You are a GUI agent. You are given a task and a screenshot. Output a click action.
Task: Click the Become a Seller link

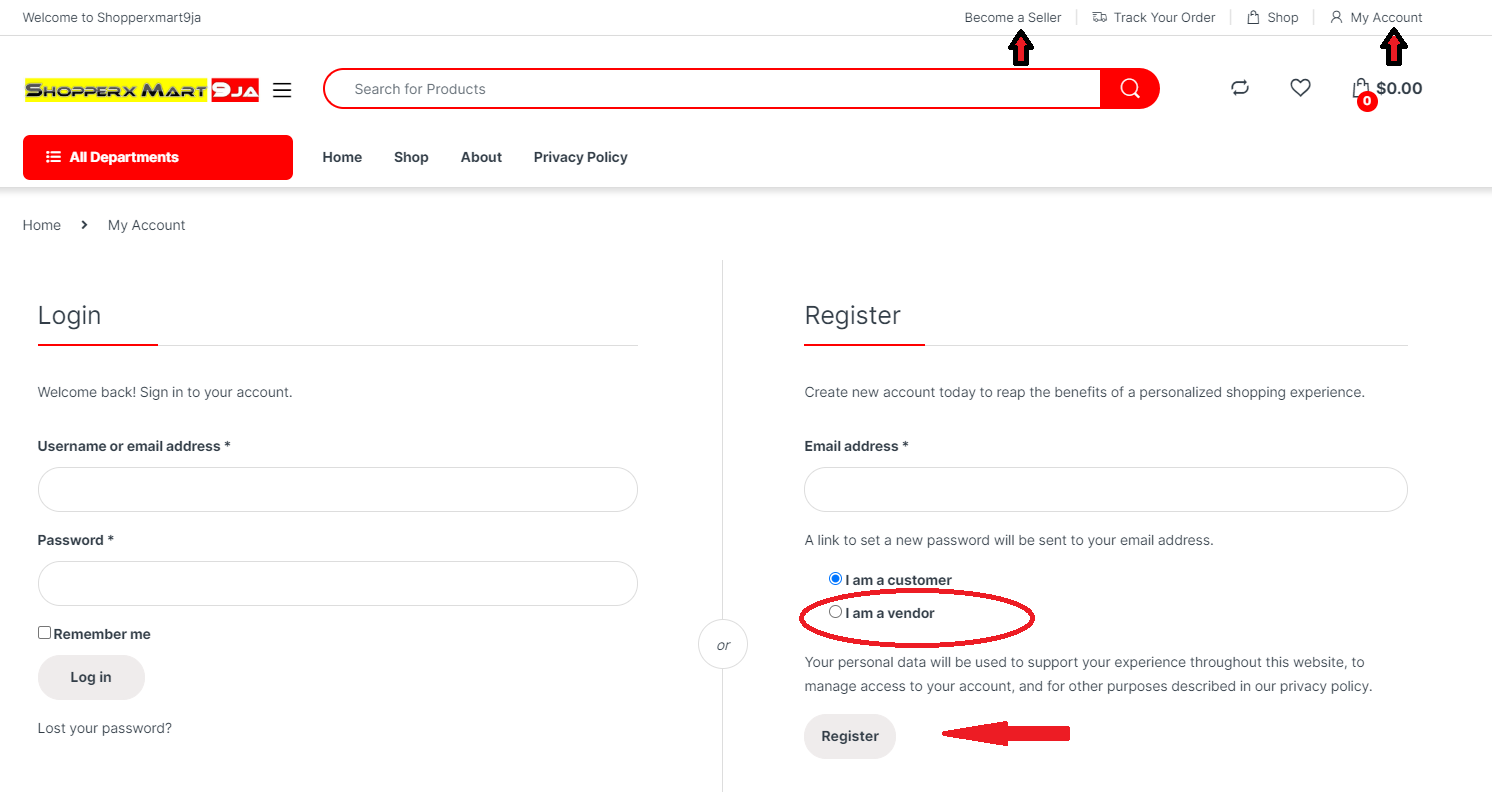1013,17
